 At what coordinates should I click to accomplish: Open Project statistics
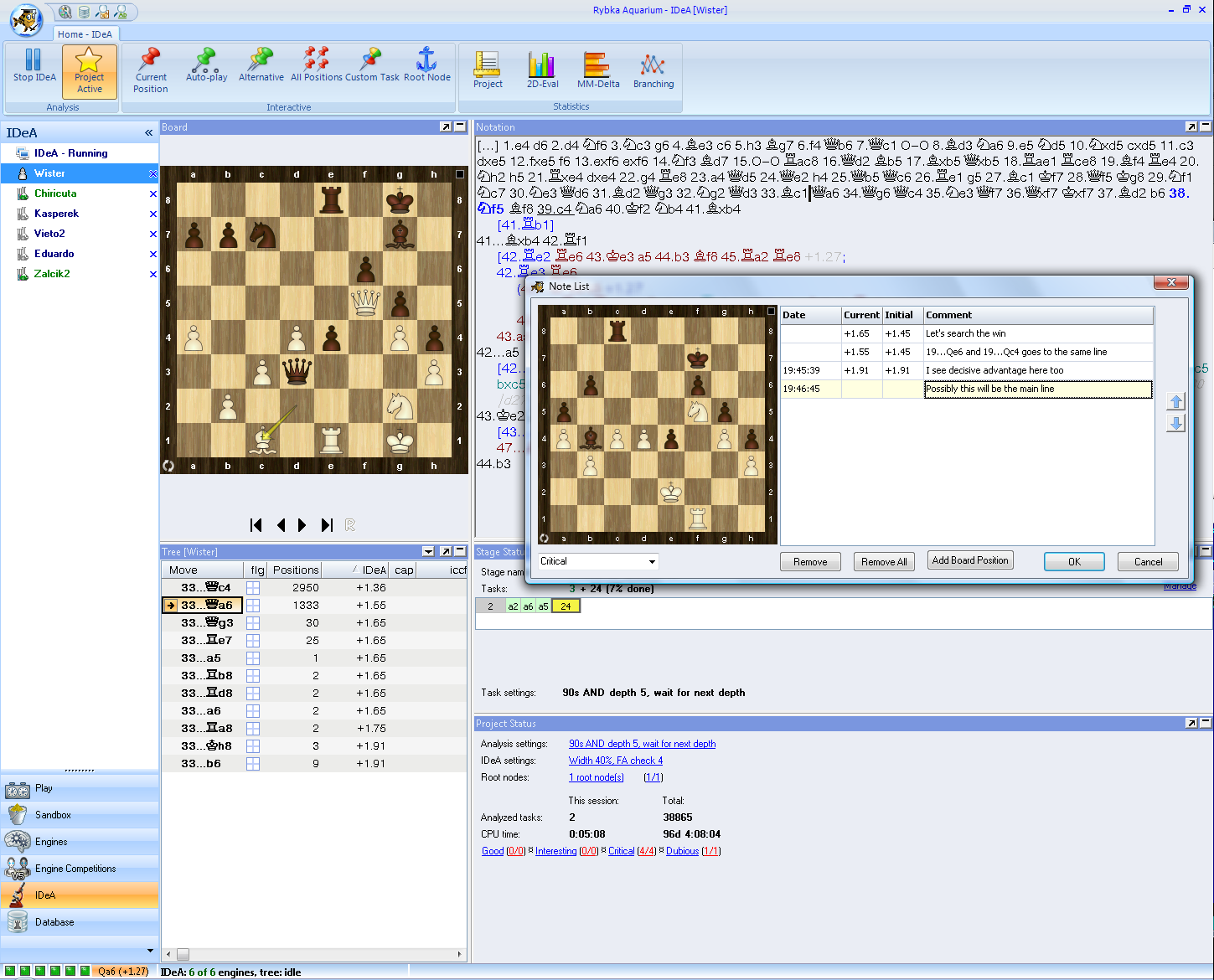[488, 70]
